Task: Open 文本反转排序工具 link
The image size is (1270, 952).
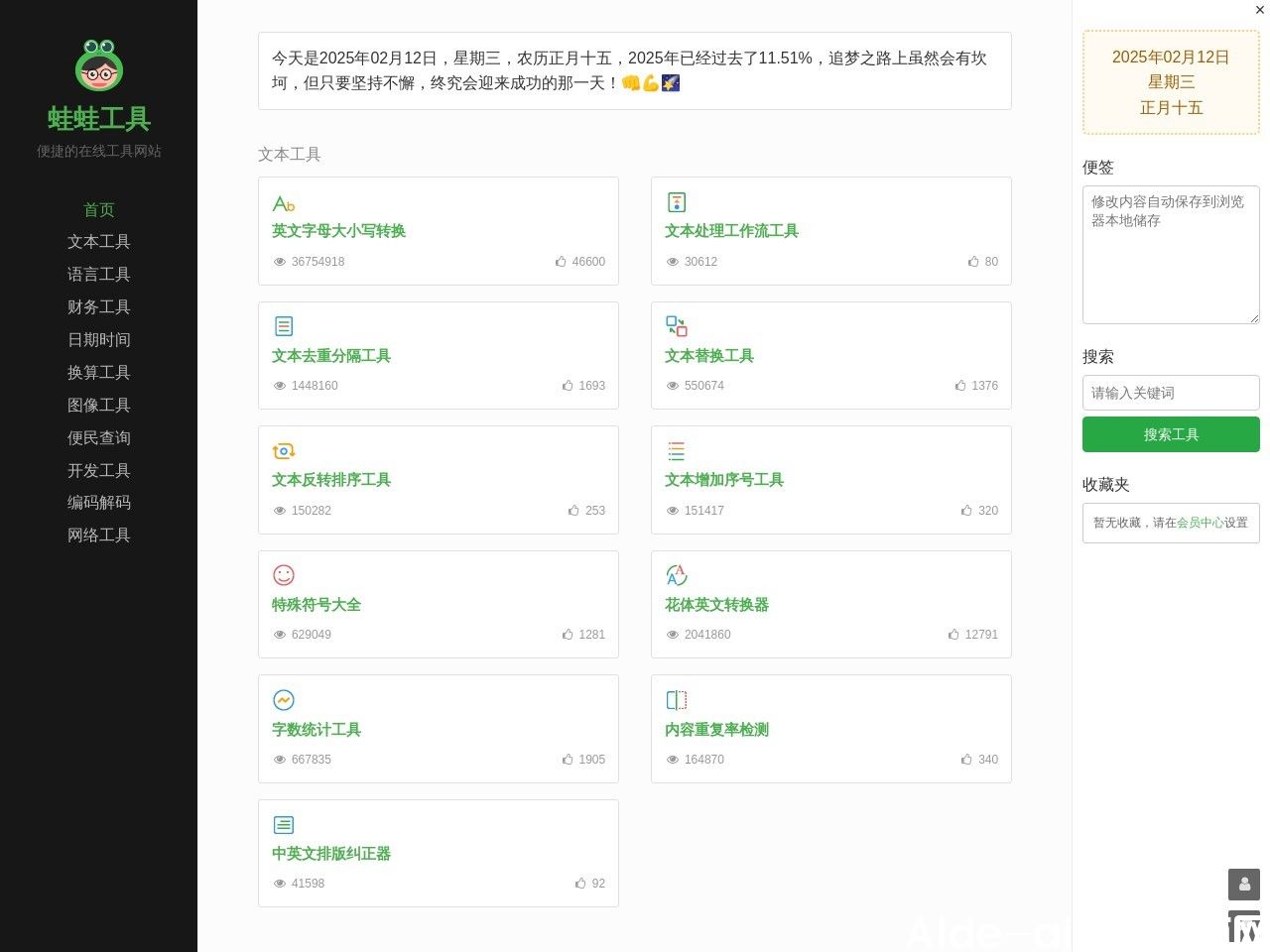Action: [331, 480]
